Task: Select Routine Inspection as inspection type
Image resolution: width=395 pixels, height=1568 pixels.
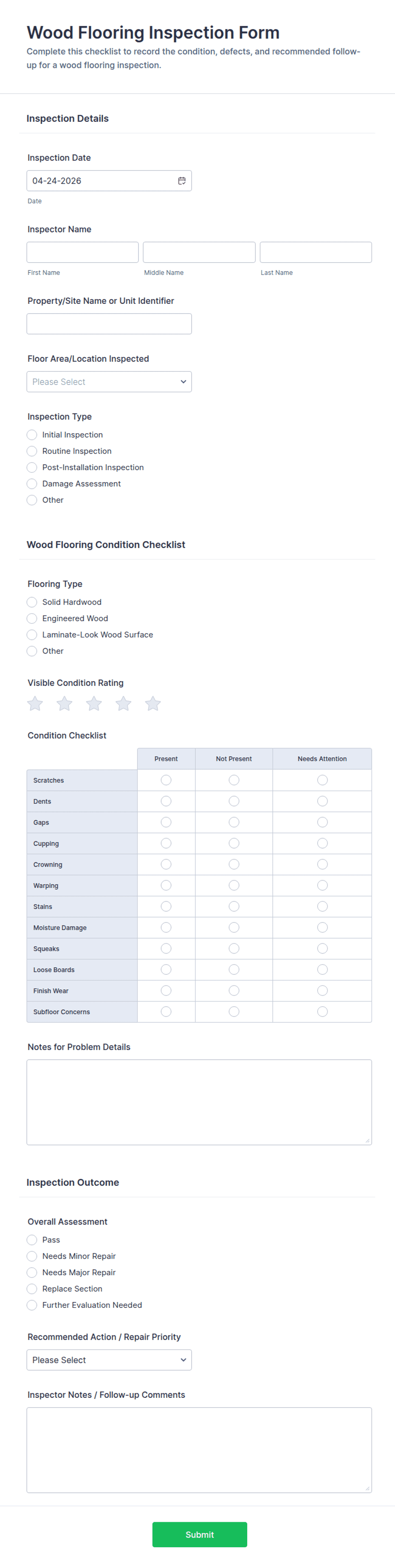Action: [32, 451]
